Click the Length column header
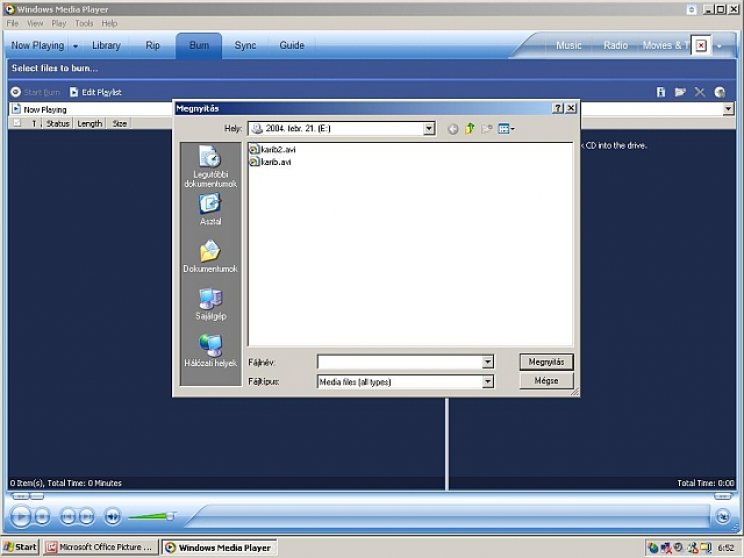 click(90, 123)
